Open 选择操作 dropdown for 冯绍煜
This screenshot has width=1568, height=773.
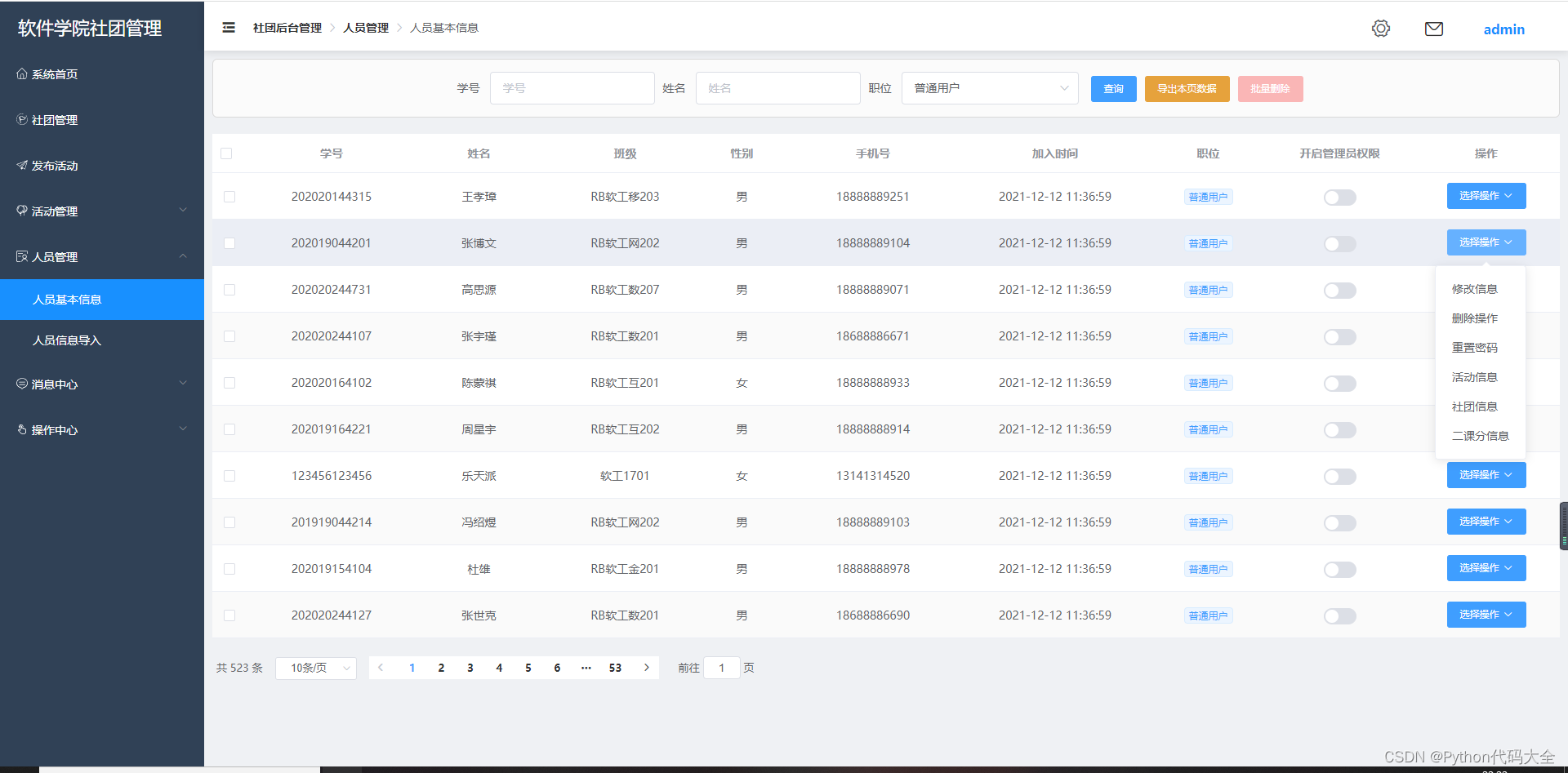(1486, 522)
